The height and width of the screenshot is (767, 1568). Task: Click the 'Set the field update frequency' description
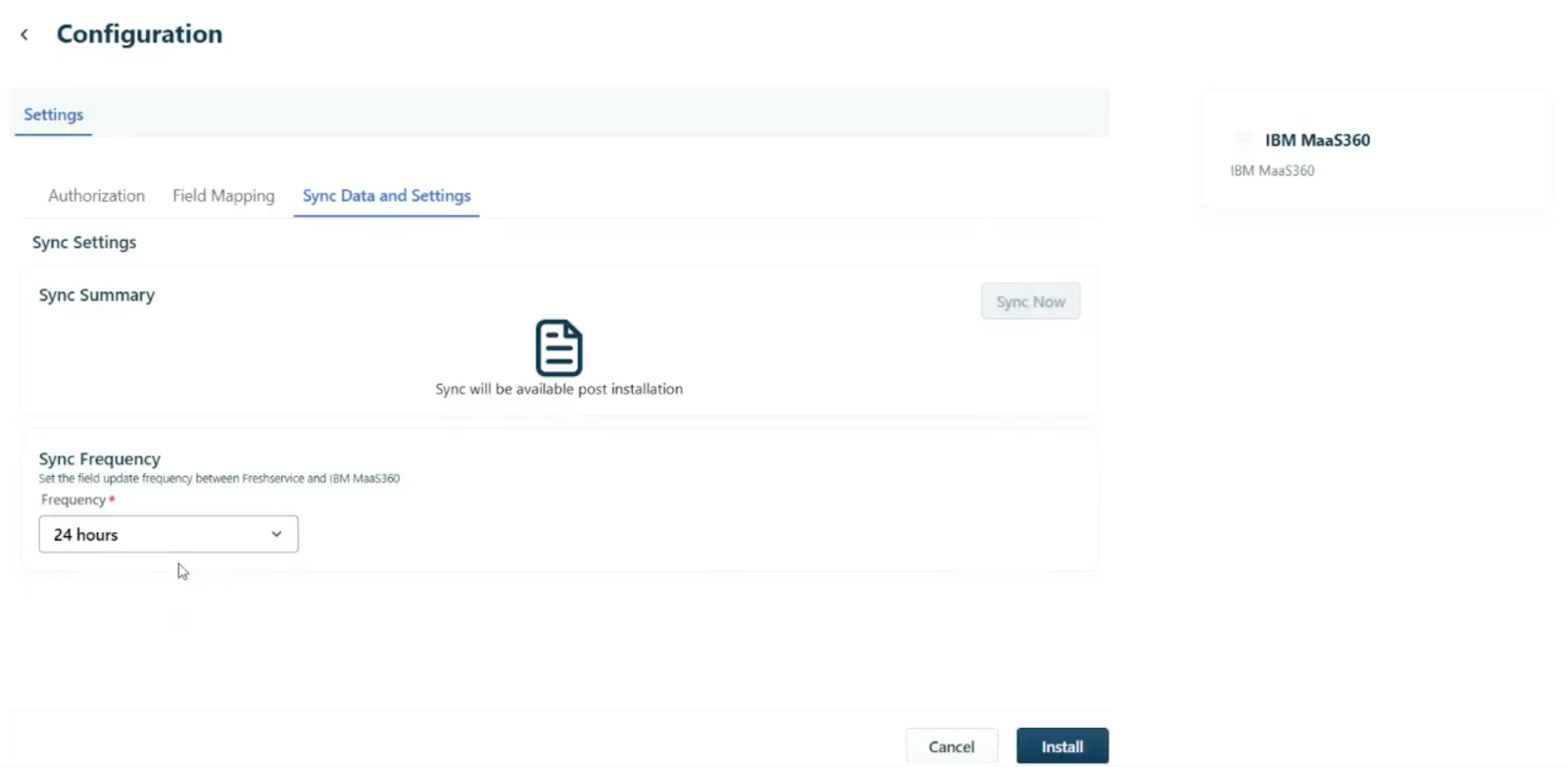(x=220, y=479)
